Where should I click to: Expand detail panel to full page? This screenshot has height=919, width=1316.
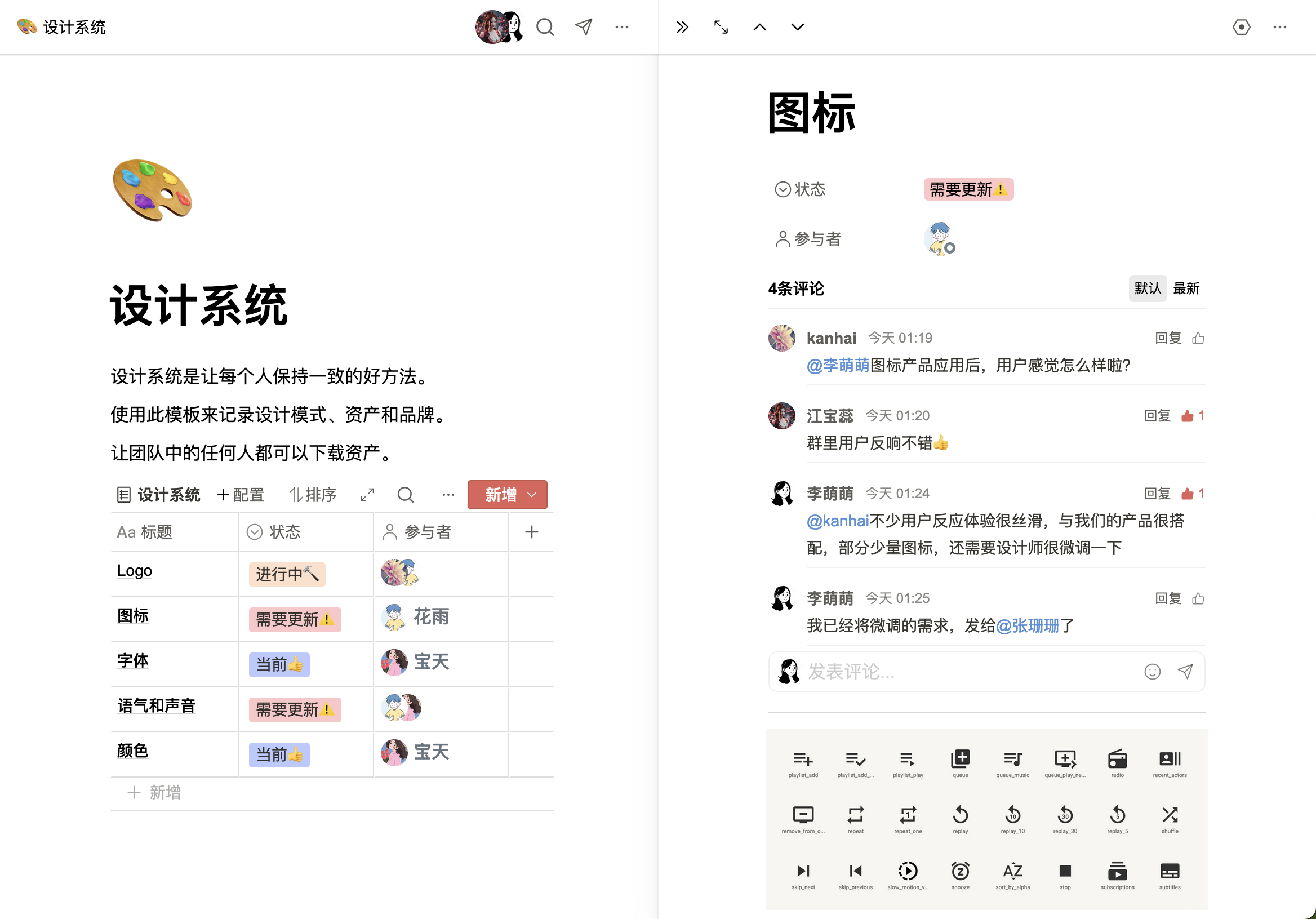coord(721,27)
